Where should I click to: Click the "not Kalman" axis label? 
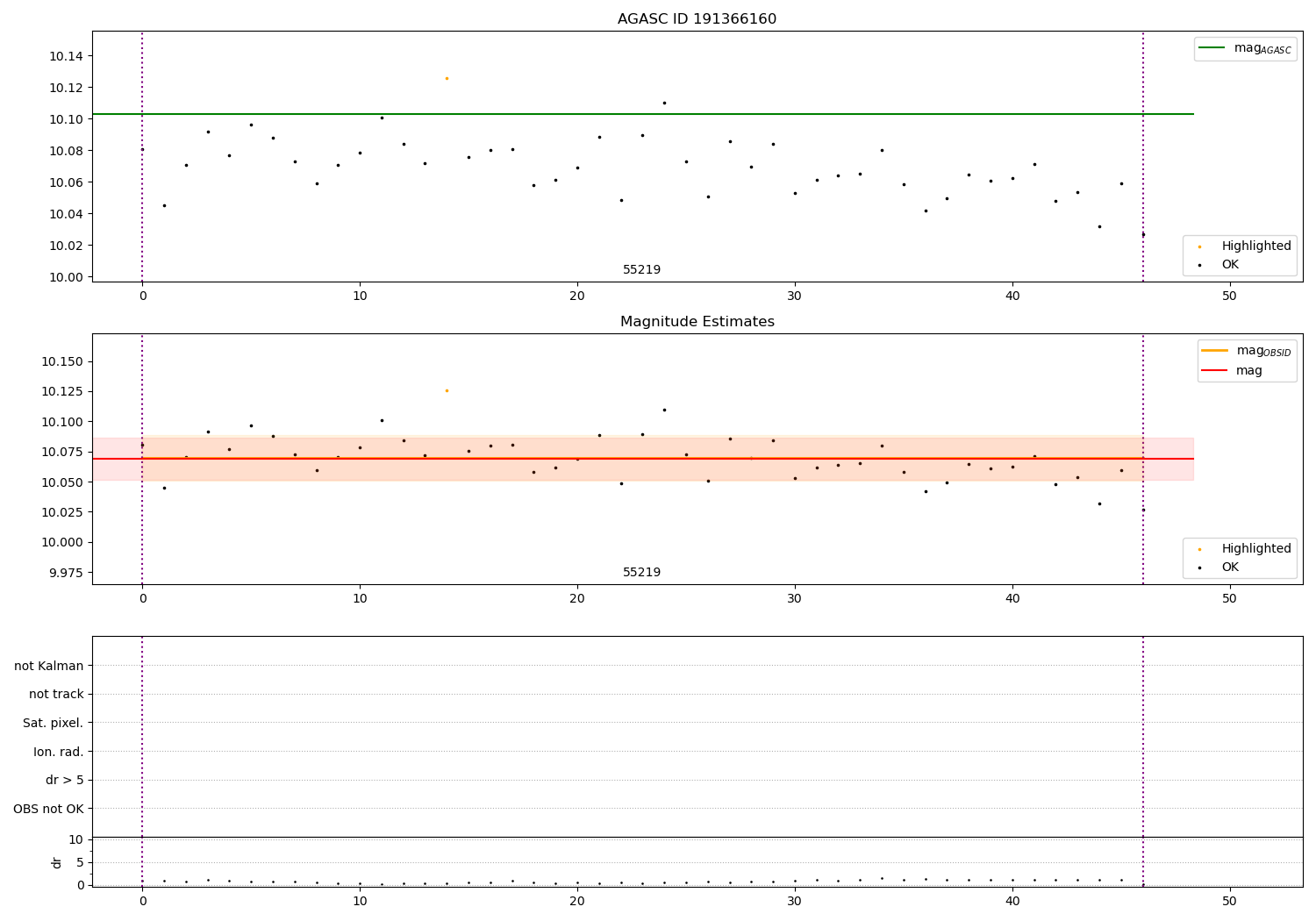point(49,666)
